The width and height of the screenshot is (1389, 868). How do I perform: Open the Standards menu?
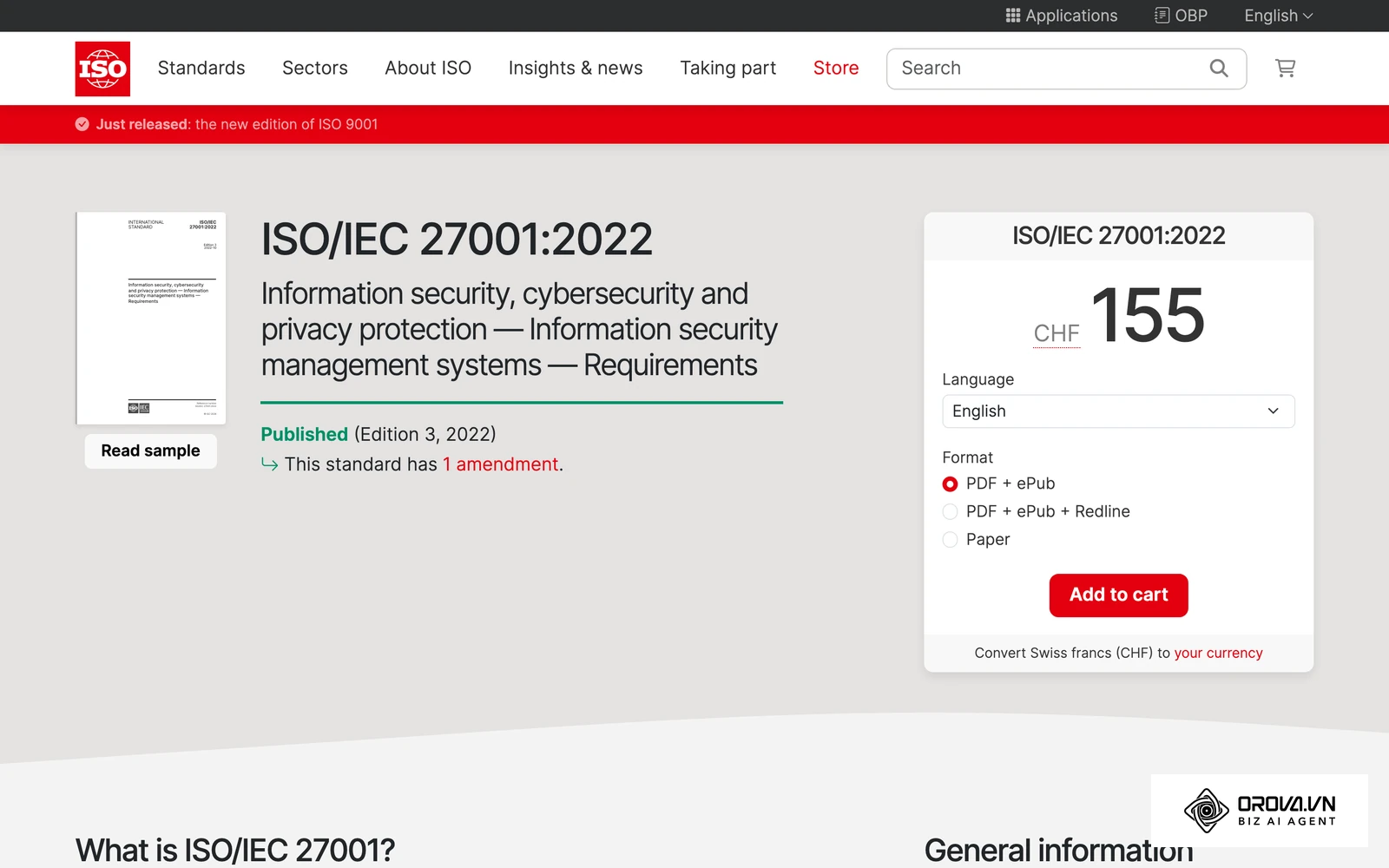click(x=201, y=68)
